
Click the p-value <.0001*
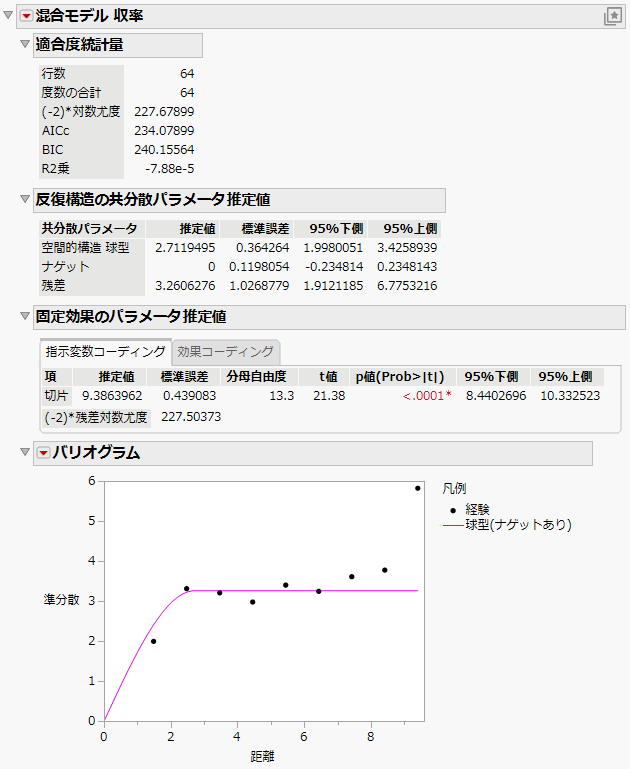[x=427, y=396]
